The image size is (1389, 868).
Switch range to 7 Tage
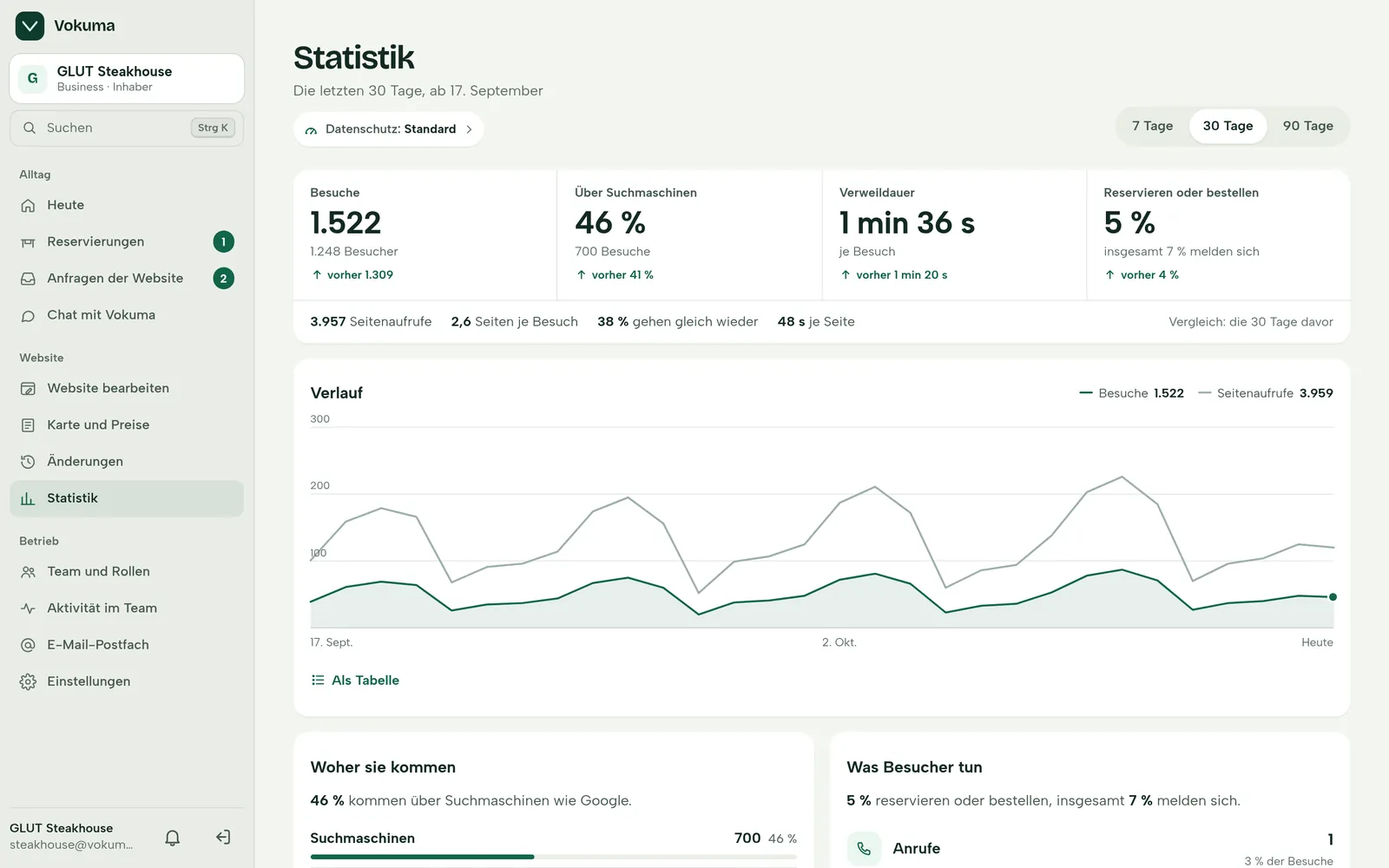pos(1152,126)
